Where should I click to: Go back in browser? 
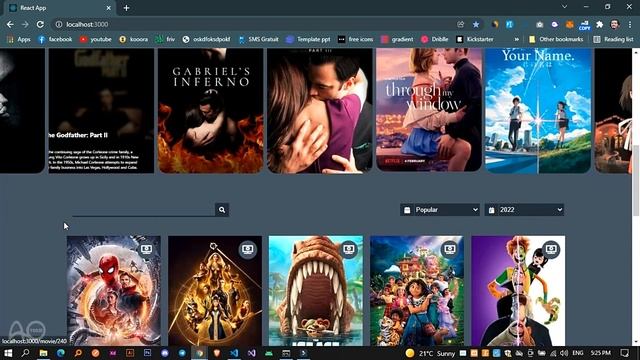pyautogui.click(x=10, y=24)
